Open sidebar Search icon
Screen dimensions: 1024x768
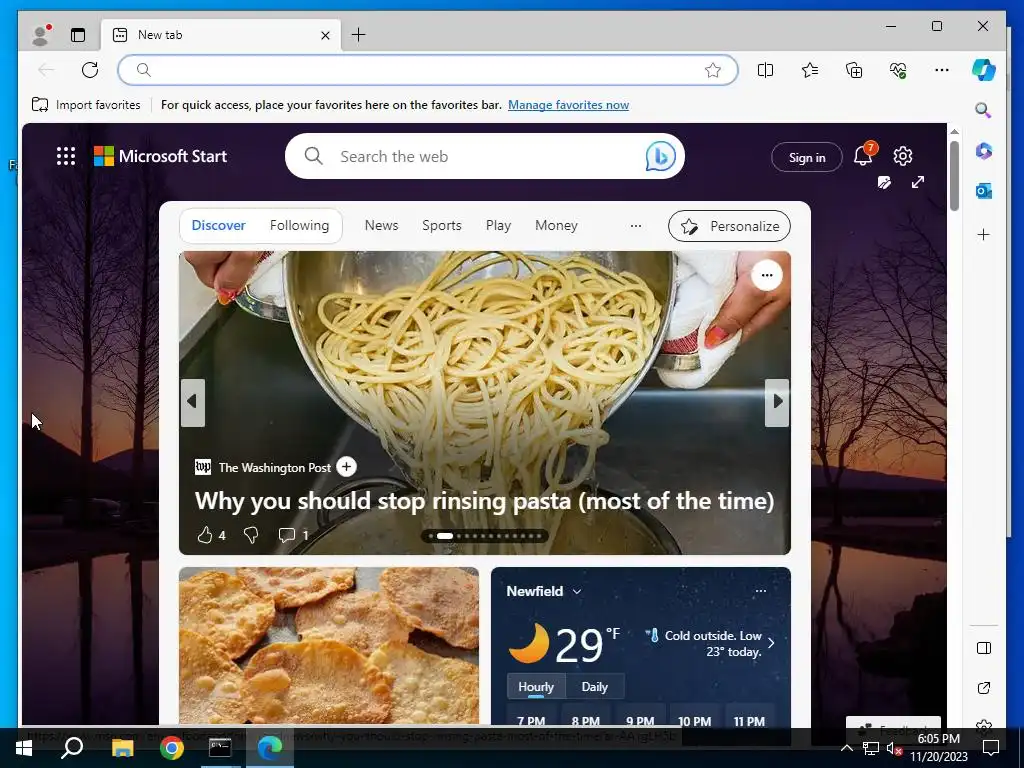tap(984, 110)
